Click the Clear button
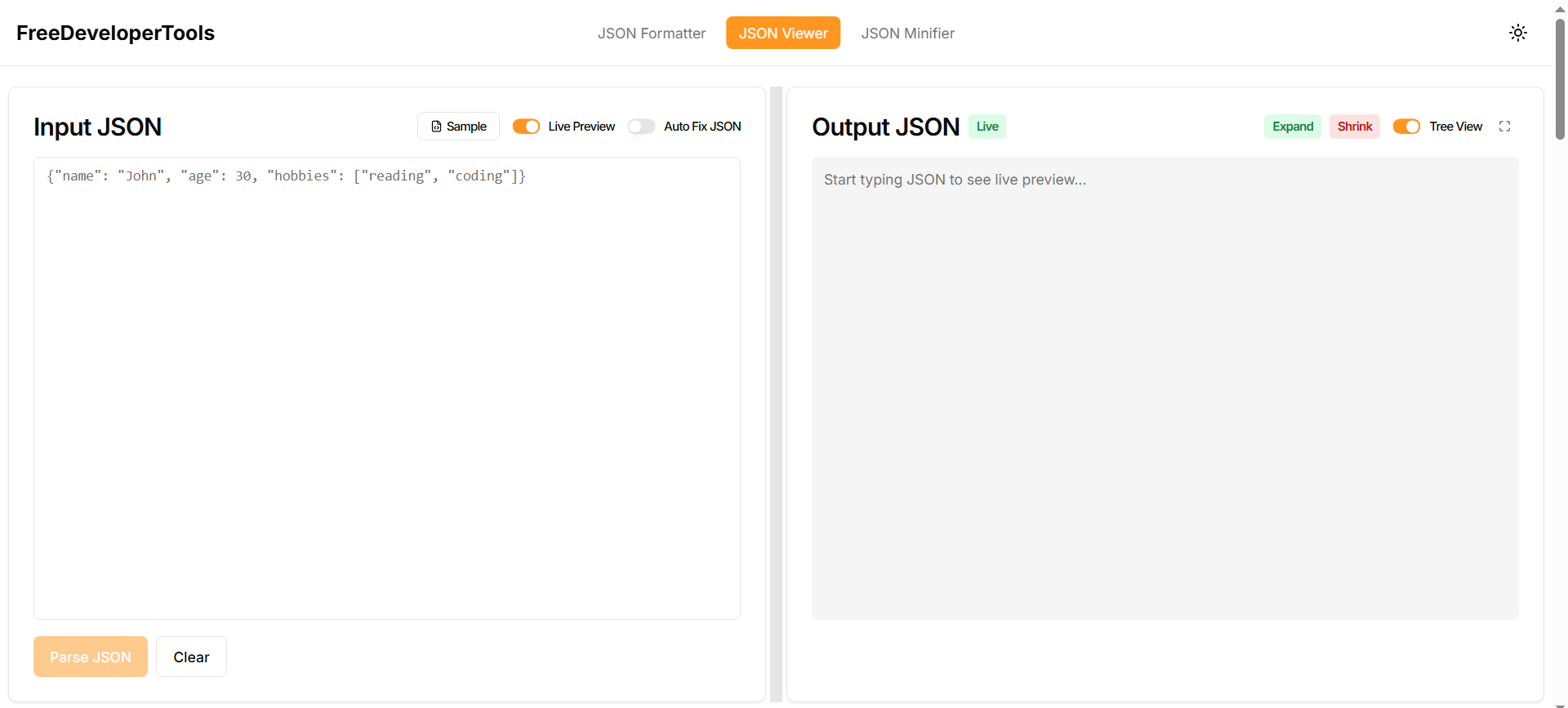 (x=191, y=657)
